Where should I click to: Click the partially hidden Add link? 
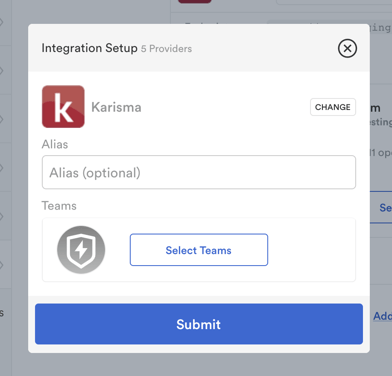pyautogui.click(x=382, y=316)
